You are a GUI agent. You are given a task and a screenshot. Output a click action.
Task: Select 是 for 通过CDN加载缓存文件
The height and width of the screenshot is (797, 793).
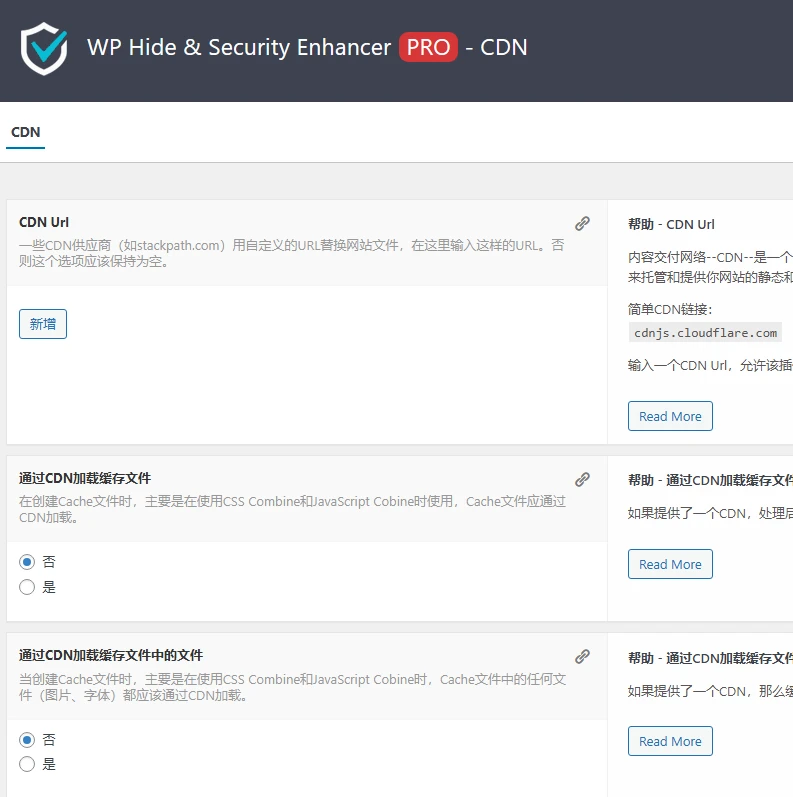[27, 587]
